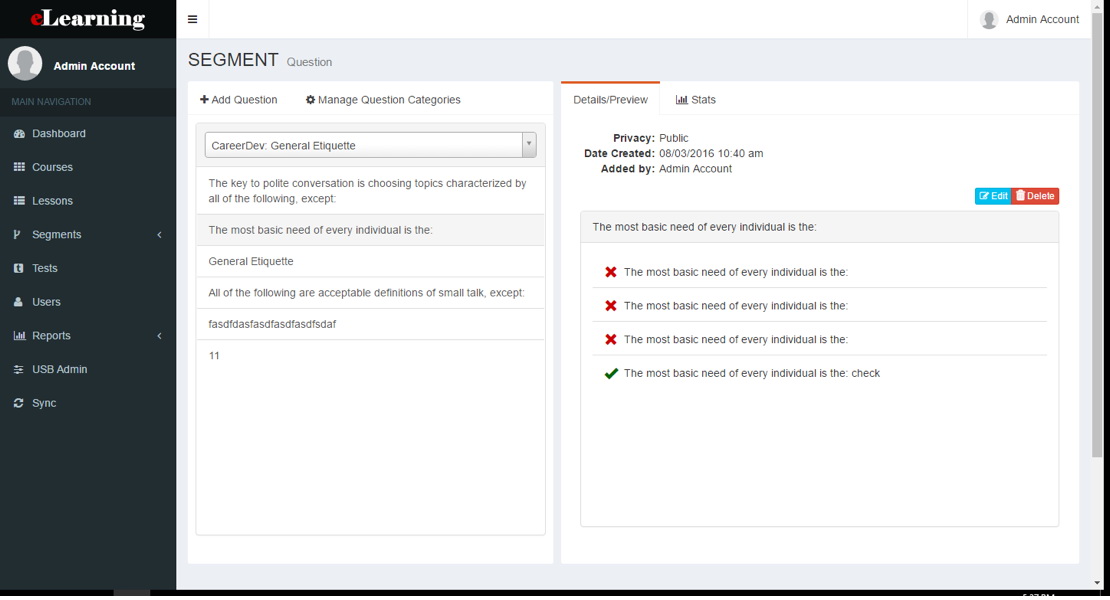Select the Lessons list icon
The height and width of the screenshot is (600, 1110).
(21, 200)
